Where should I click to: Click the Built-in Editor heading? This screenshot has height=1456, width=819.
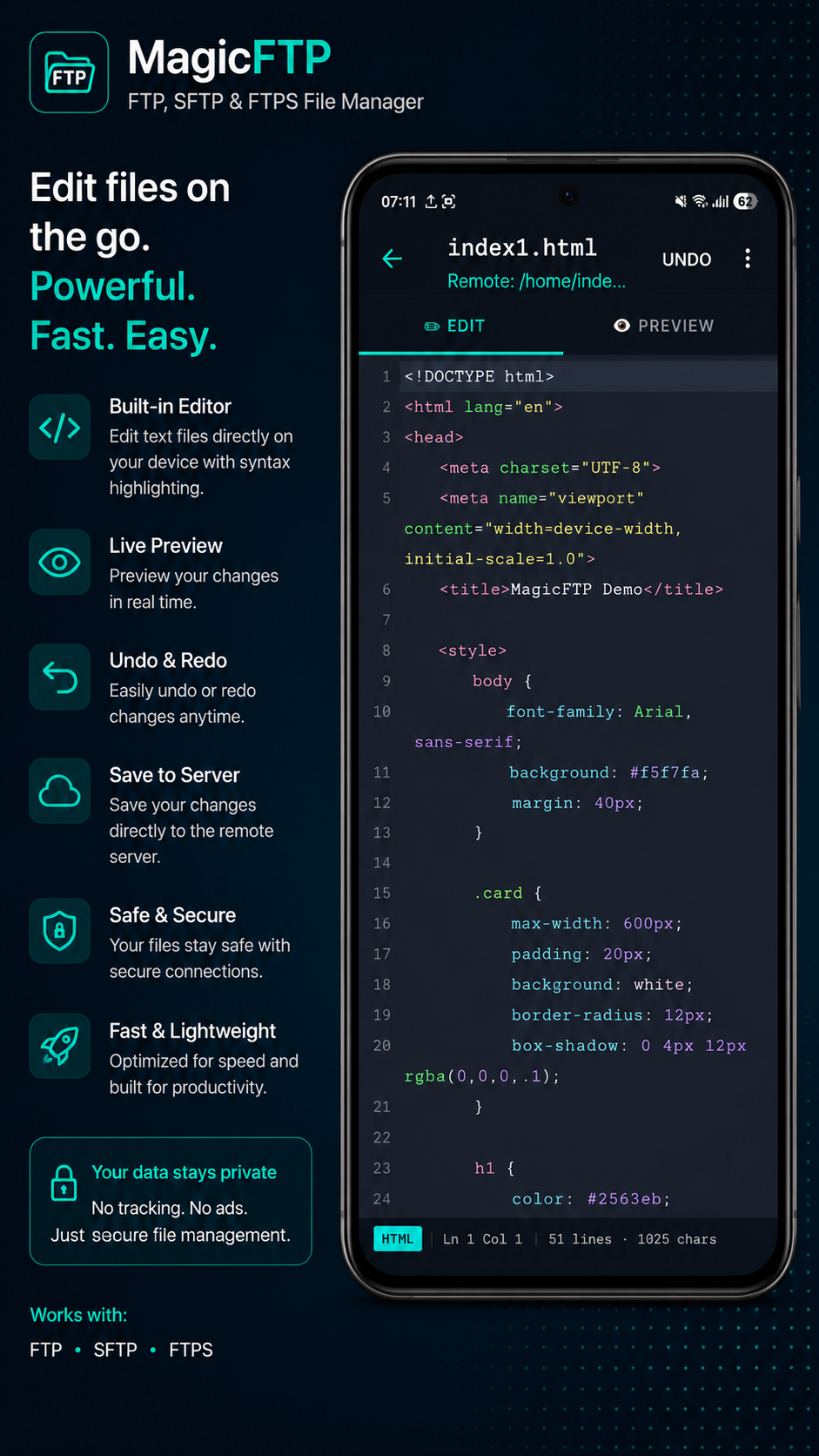171,407
